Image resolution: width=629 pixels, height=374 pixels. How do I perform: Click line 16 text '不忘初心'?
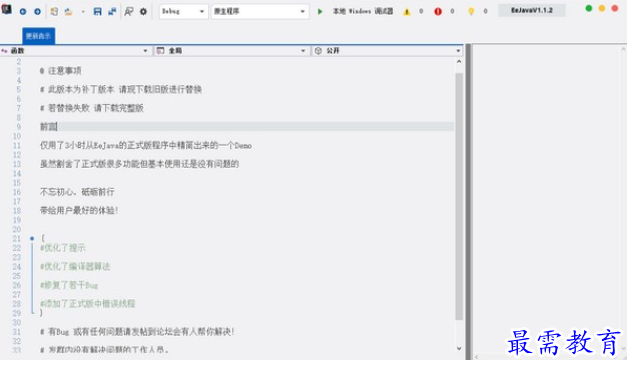(57, 192)
